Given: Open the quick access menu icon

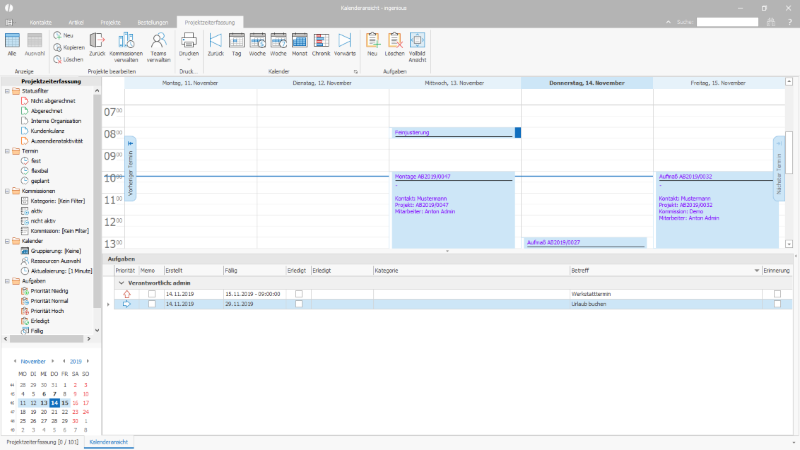Looking at the screenshot, I should [x=9, y=22].
